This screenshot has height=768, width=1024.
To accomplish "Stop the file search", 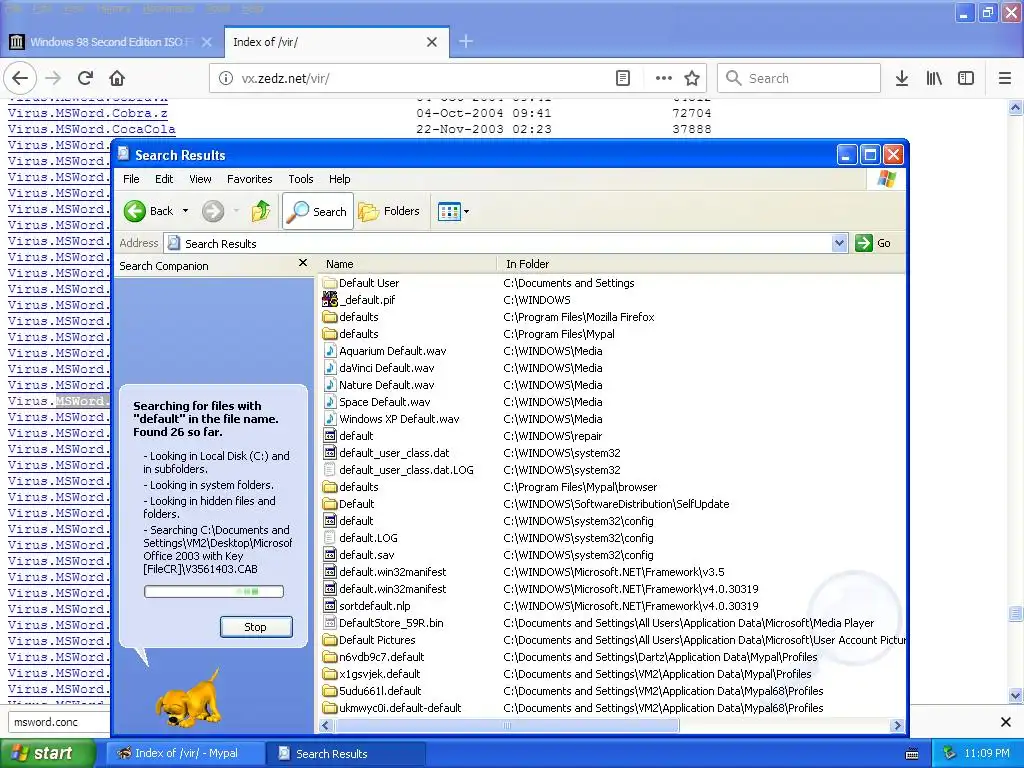I will (x=256, y=627).
